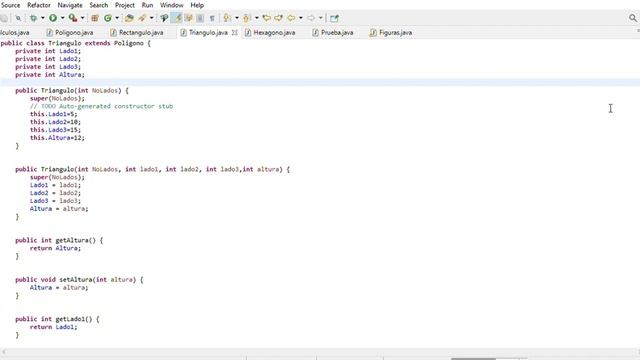Open the Run menu

click(147, 5)
